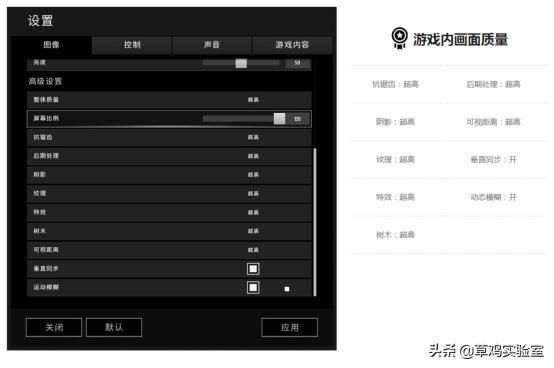This screenshot has height=368, width=554.
Task: Click the 亮度 slider handle
Action: click(x=241, y=63)
